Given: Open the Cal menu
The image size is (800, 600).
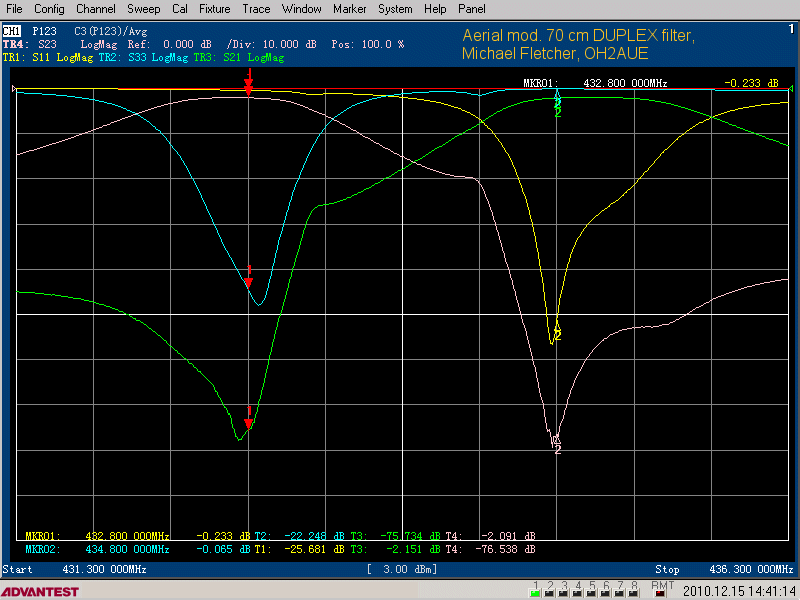Looking at the screenshot, I should tap(180, 9).
